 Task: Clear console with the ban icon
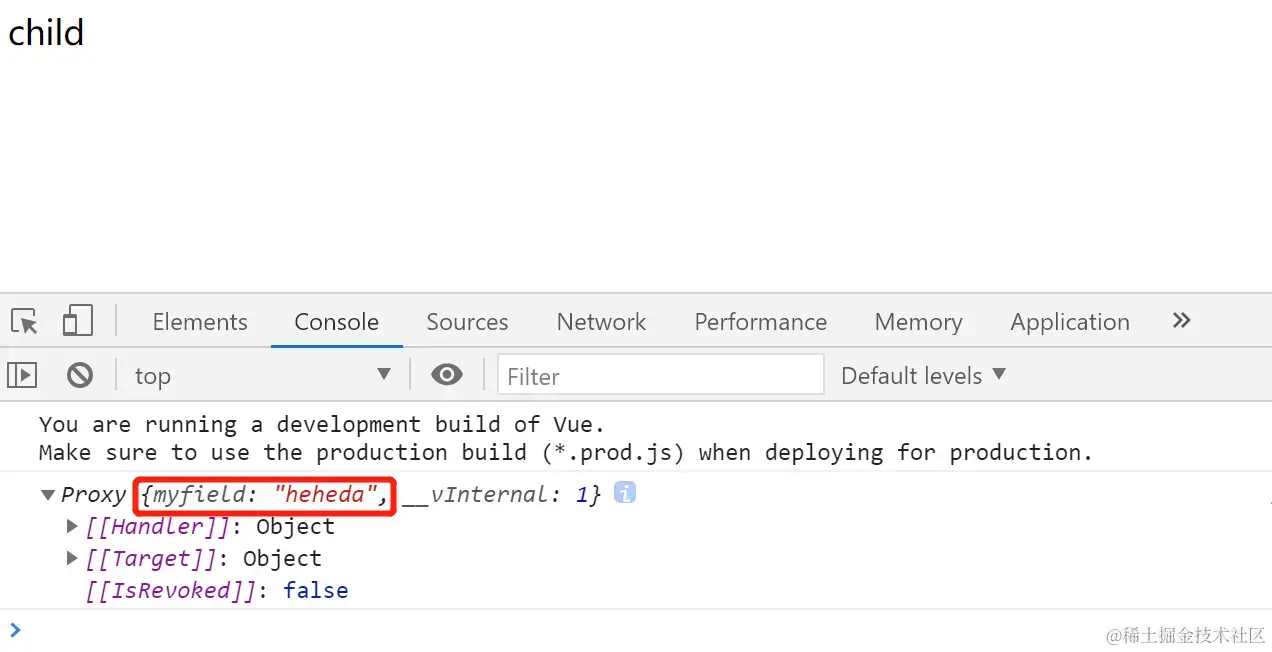[x=80, y=375]
